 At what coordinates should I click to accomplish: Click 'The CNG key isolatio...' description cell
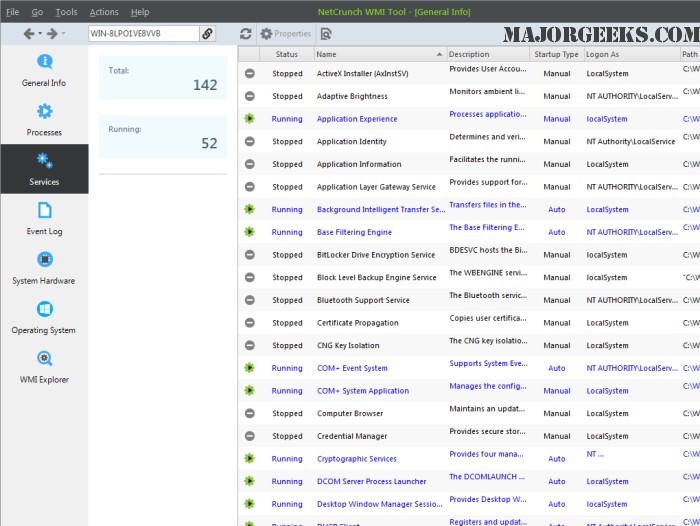(488, 341)
